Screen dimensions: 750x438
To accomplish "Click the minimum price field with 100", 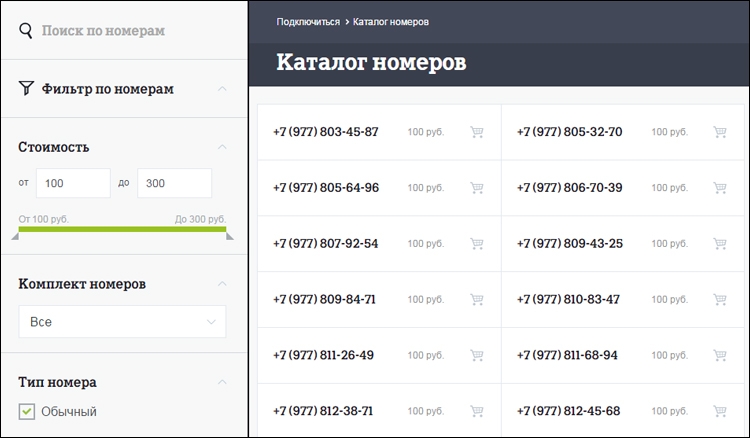I will click(73, 183).
